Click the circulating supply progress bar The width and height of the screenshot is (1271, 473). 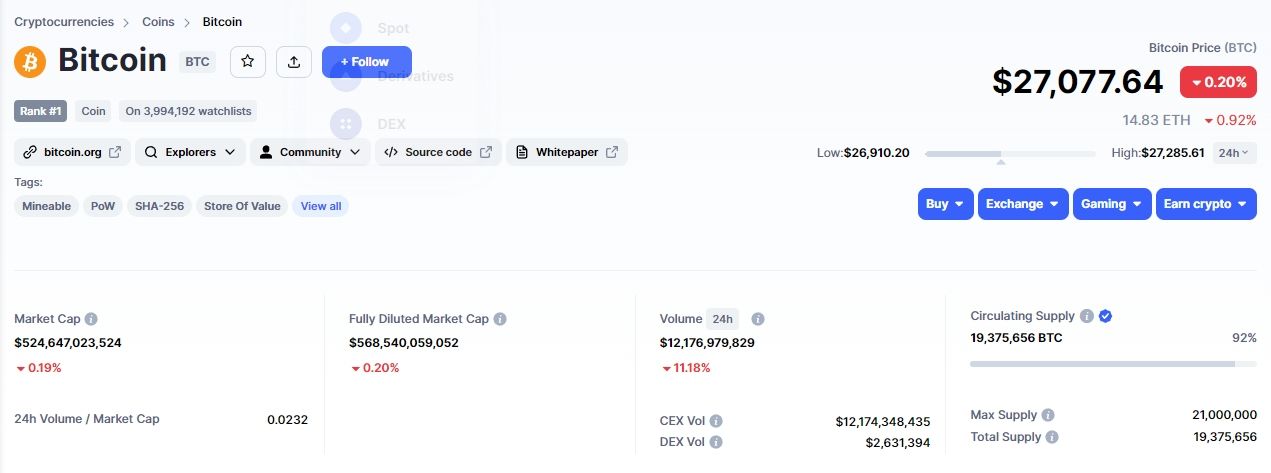(1113, 364)
